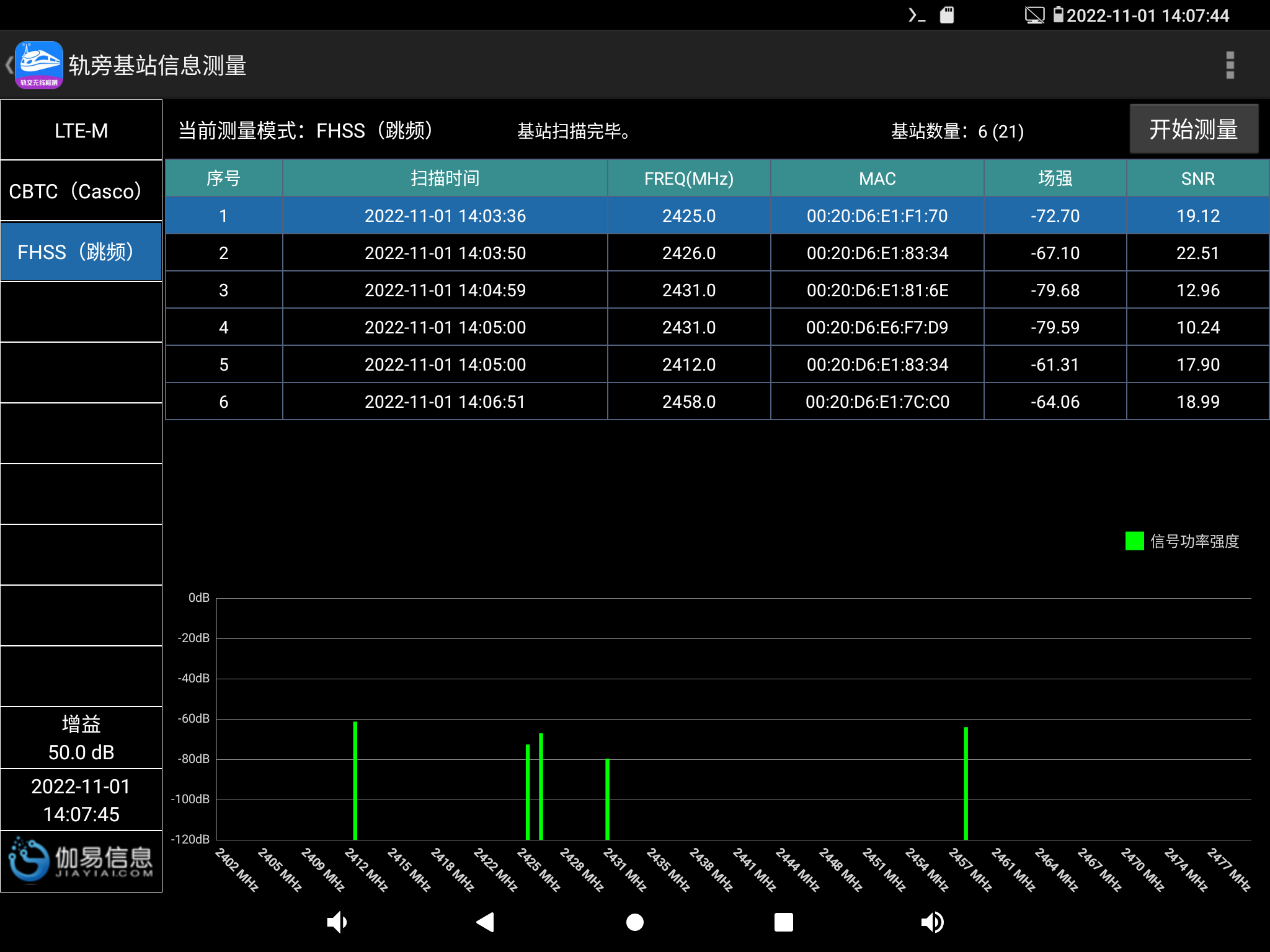Select the row with frequency 2412.0
Viewport: 1270px width, 952px height.
[717, 364]
